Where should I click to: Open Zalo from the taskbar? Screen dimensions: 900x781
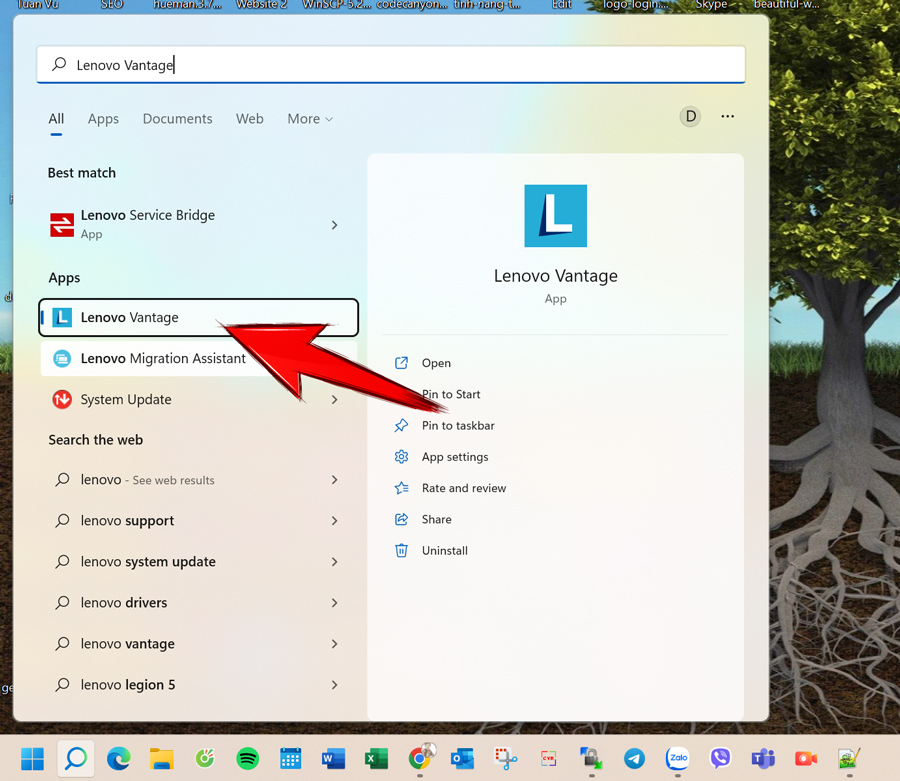click(678, 759)
